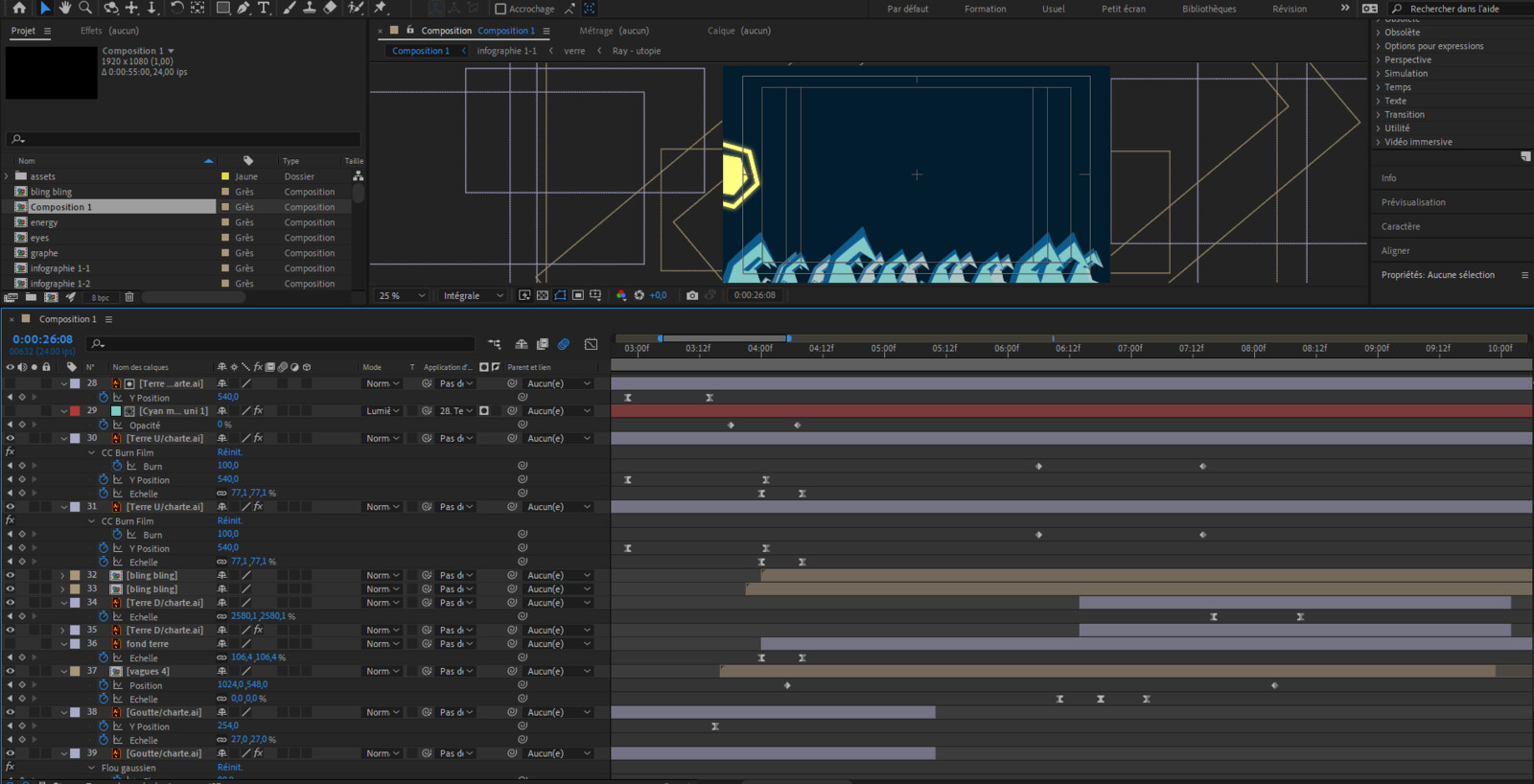Expand the Transition effects category

[1378, 115]
